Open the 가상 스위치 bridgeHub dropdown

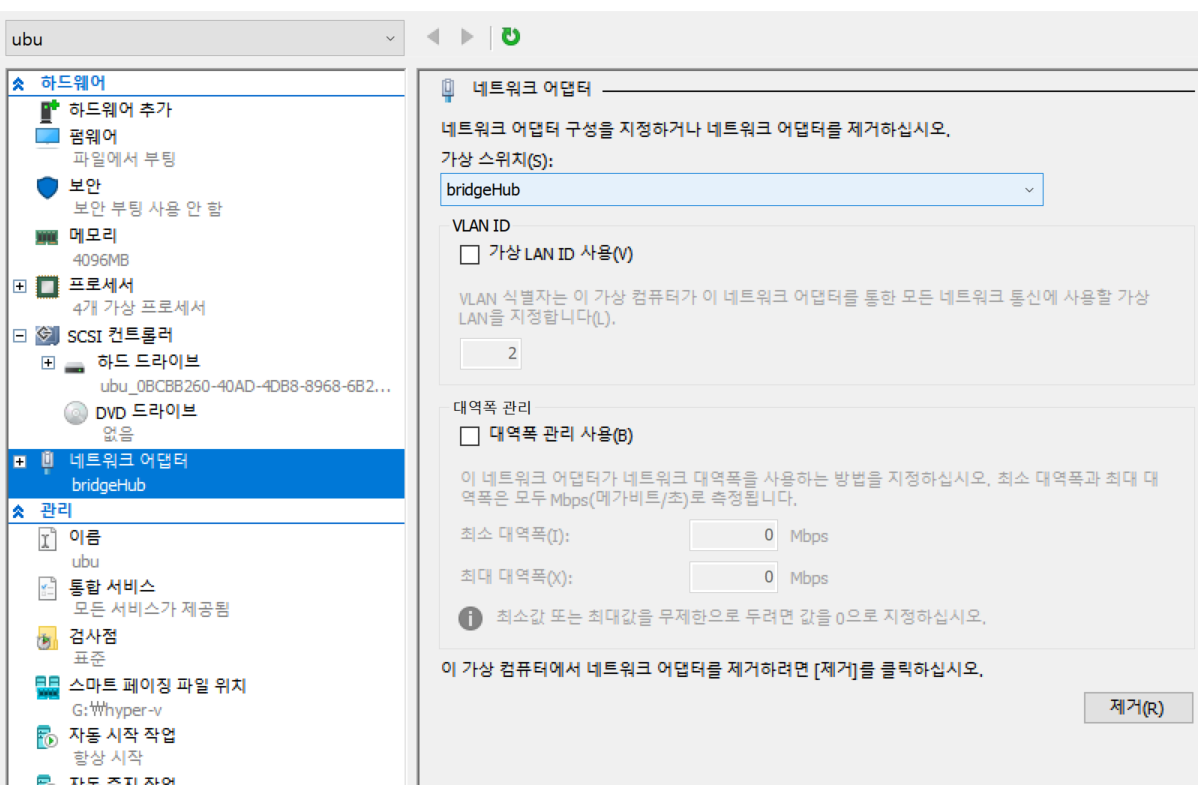click(741, 190)
